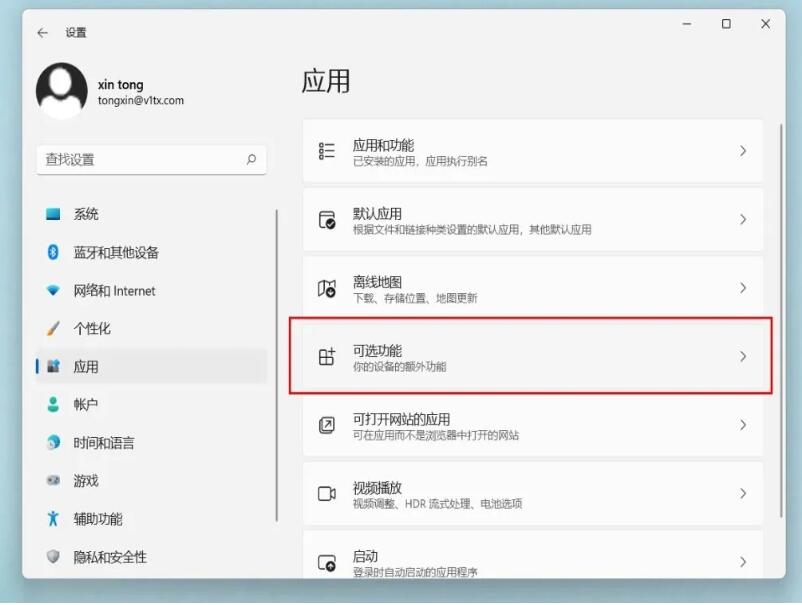This screenshot has width=802, height=605.
Task: Click the xin tong profile picture
Action: [x=61, y=93]
